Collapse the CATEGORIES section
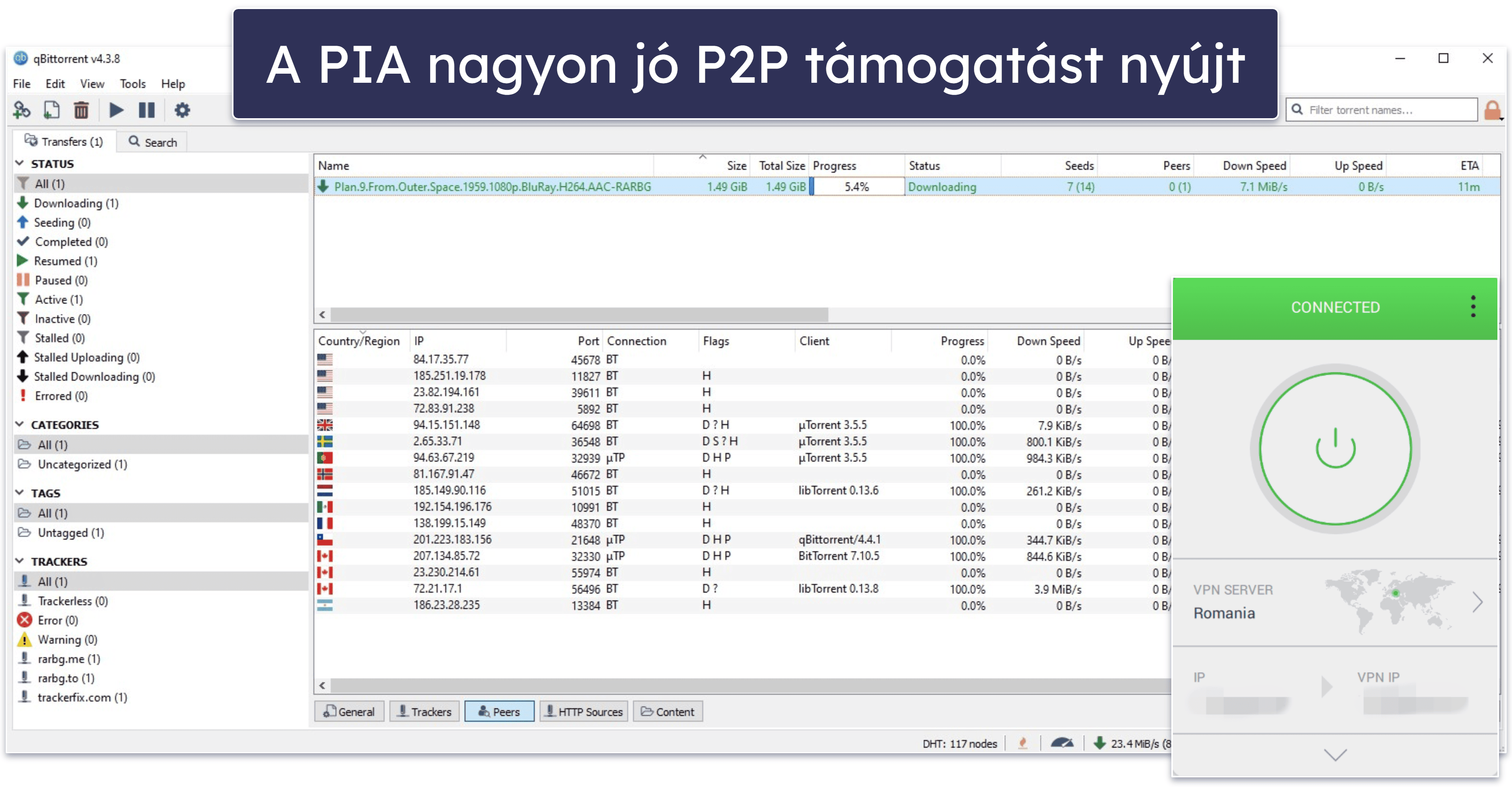The width and height of the screenshot is (1512, 787). tap(19, 424)
